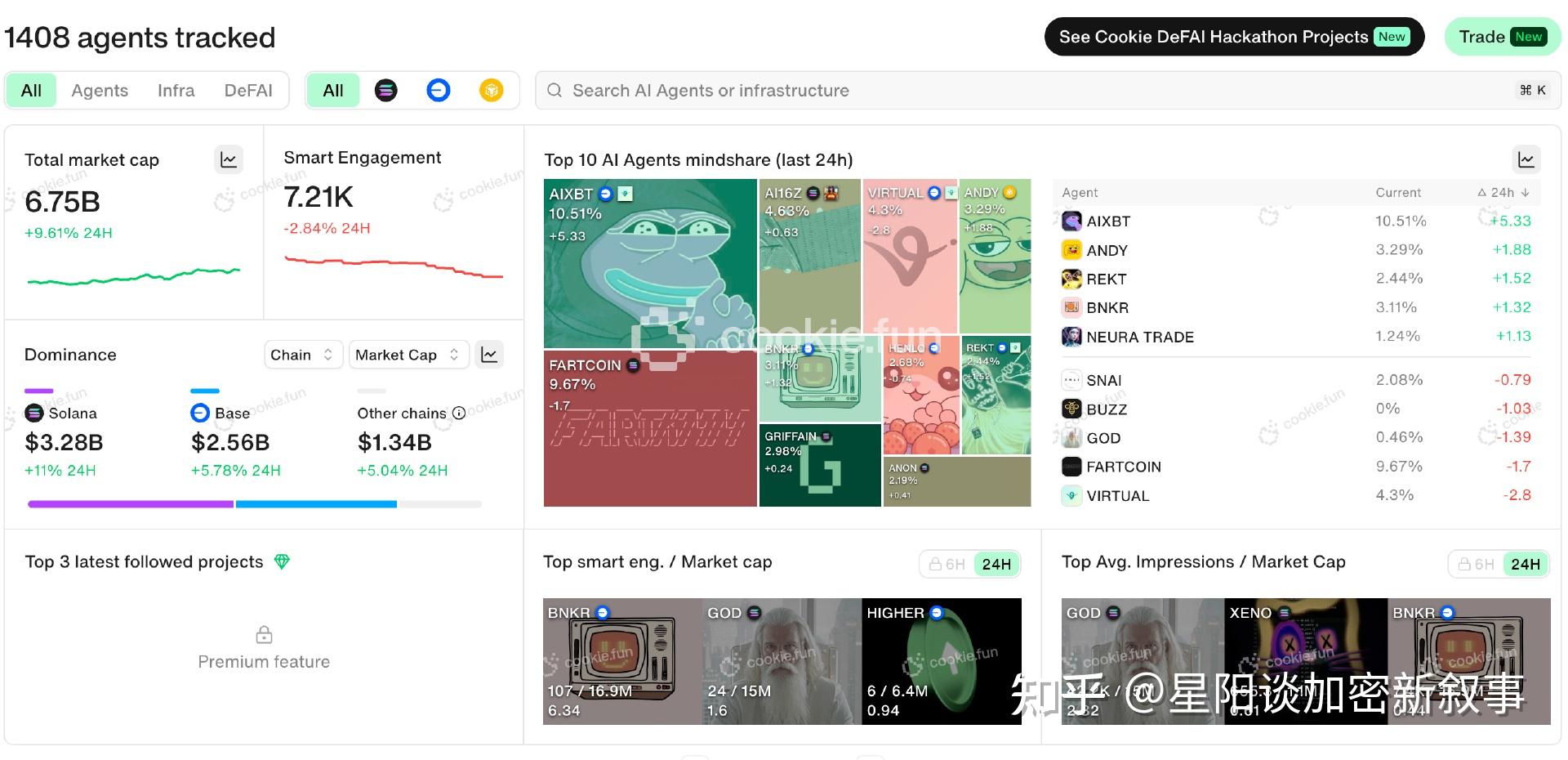Select locked 6H in Top smart eng. panel
The image size is (1568, 760).
click(x=947, y=564)
